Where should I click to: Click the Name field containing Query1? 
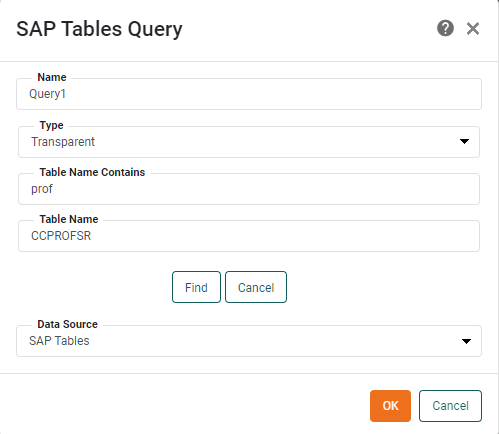coord(249,94)
